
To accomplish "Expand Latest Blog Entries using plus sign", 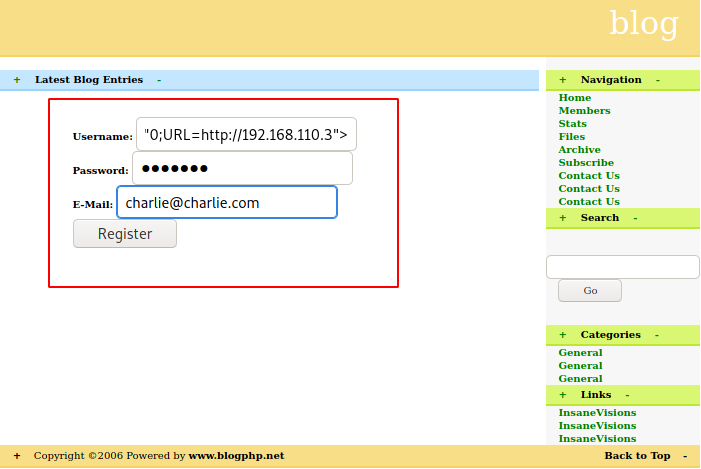I will 17,80.
